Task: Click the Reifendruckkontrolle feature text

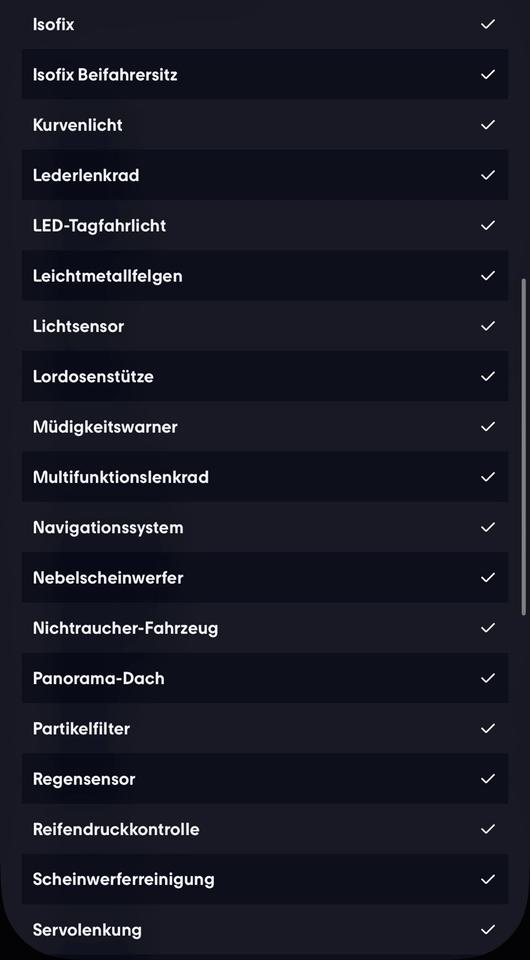Action: [x=116, y=830]
